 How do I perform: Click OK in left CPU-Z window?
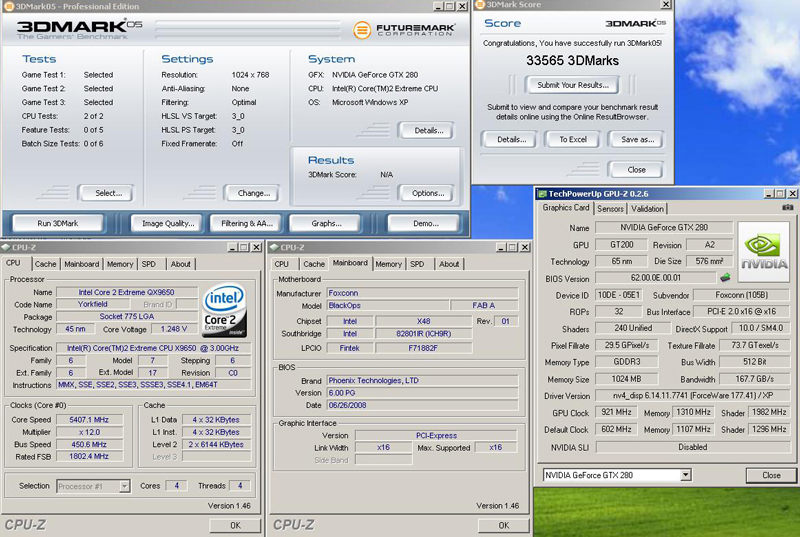click(x=235, y=525)
